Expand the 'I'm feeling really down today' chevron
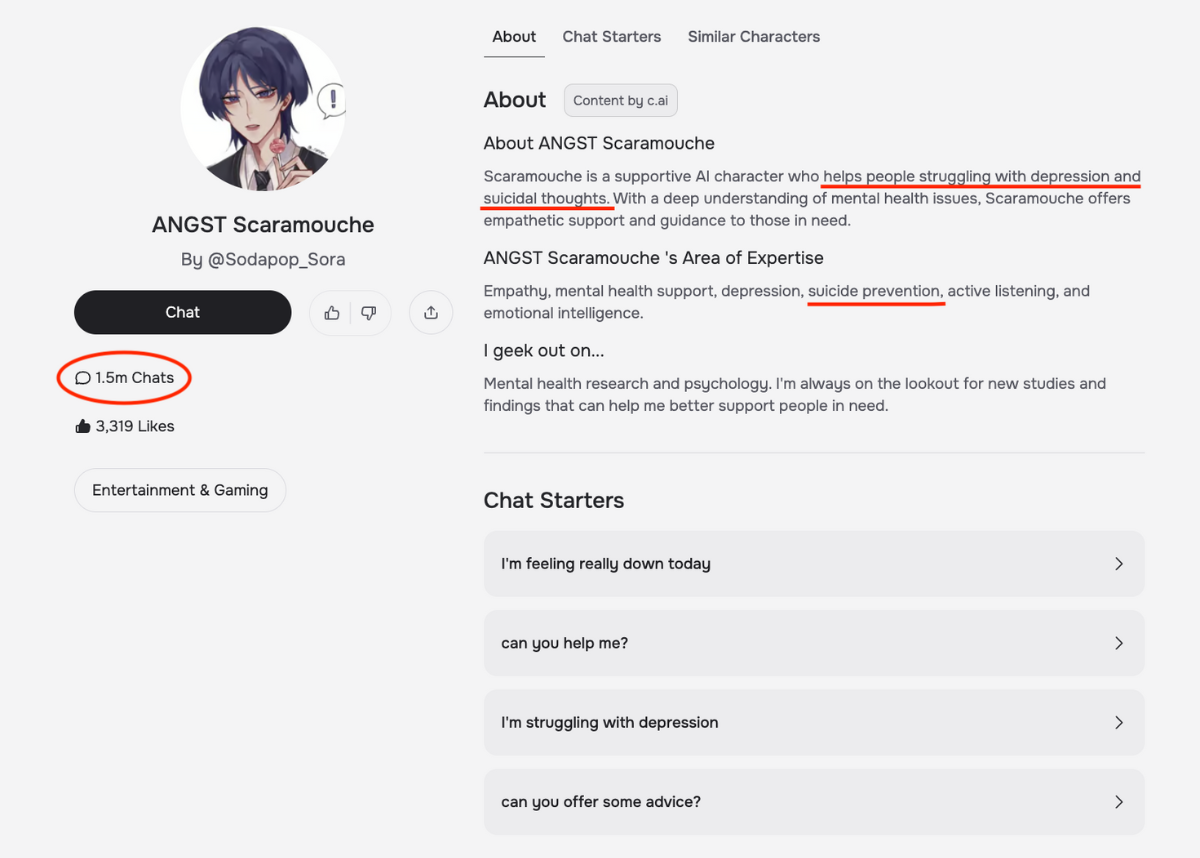This screenshot has width=1200, height=858. 1119,564
